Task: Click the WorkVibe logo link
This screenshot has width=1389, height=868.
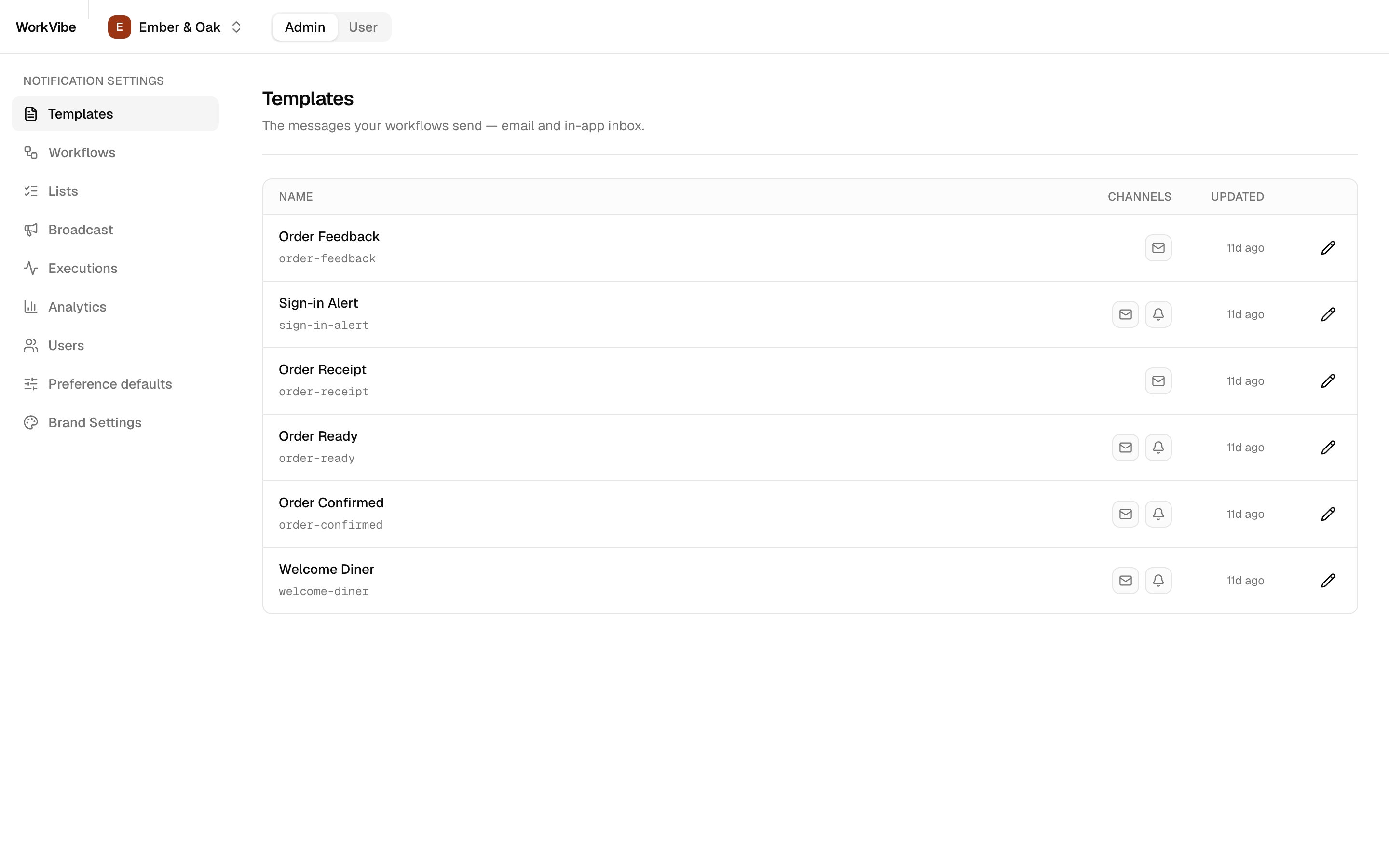Action: click(x=46, y=27)
